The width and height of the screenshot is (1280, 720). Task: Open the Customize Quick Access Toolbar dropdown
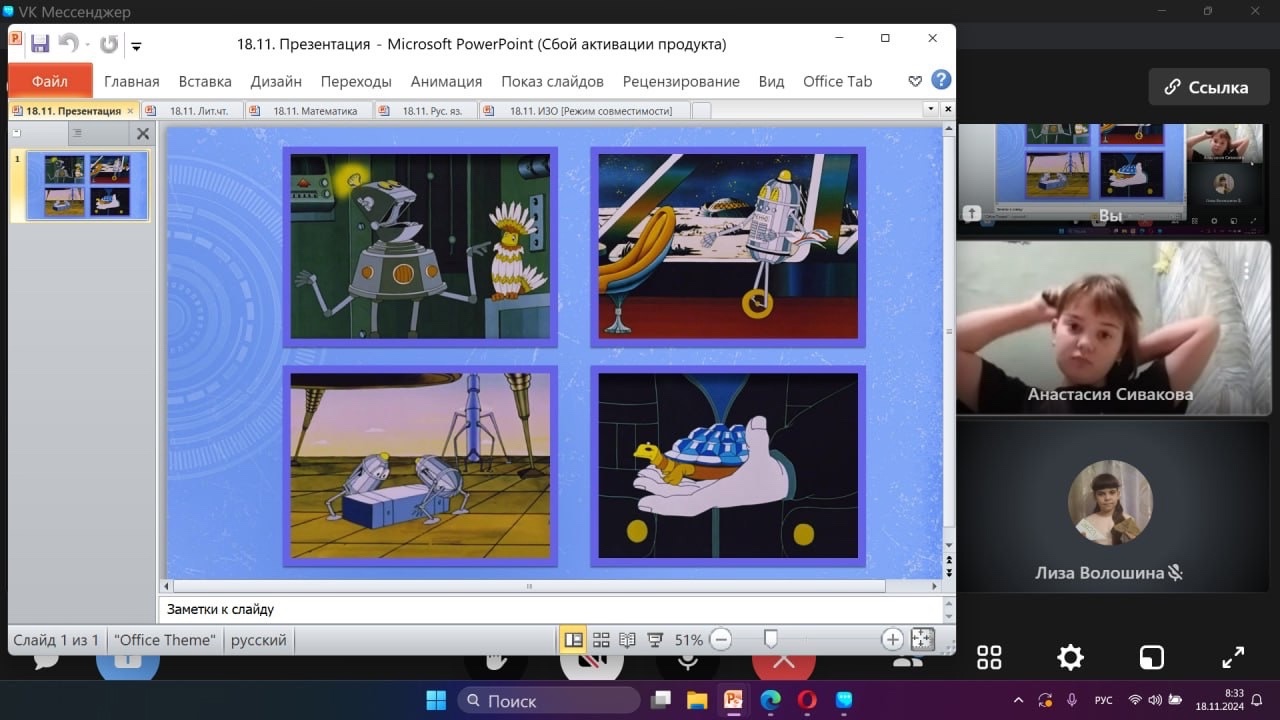(137, 46)
